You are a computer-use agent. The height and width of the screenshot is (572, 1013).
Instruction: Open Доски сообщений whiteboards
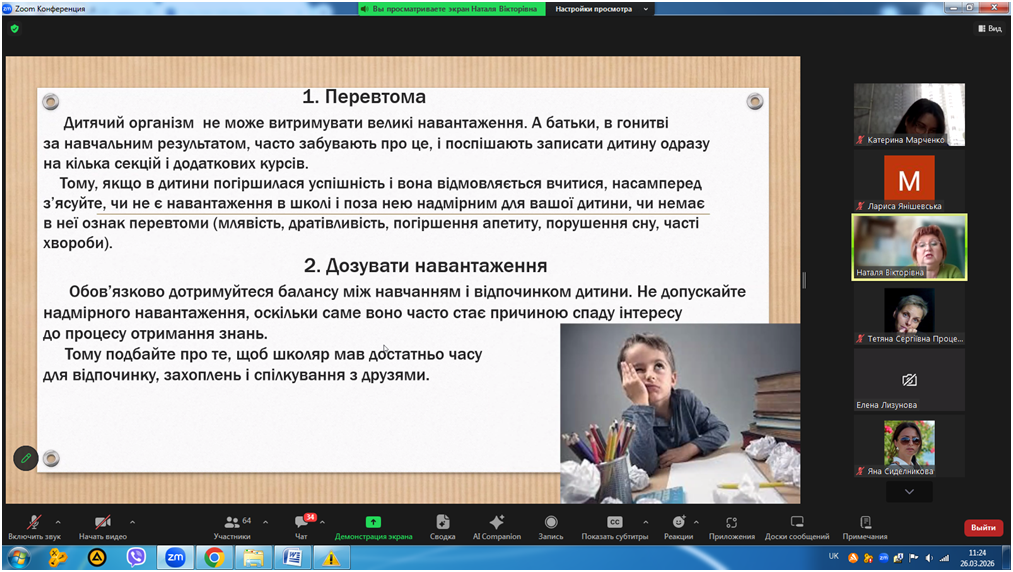[x=797, y=526]
